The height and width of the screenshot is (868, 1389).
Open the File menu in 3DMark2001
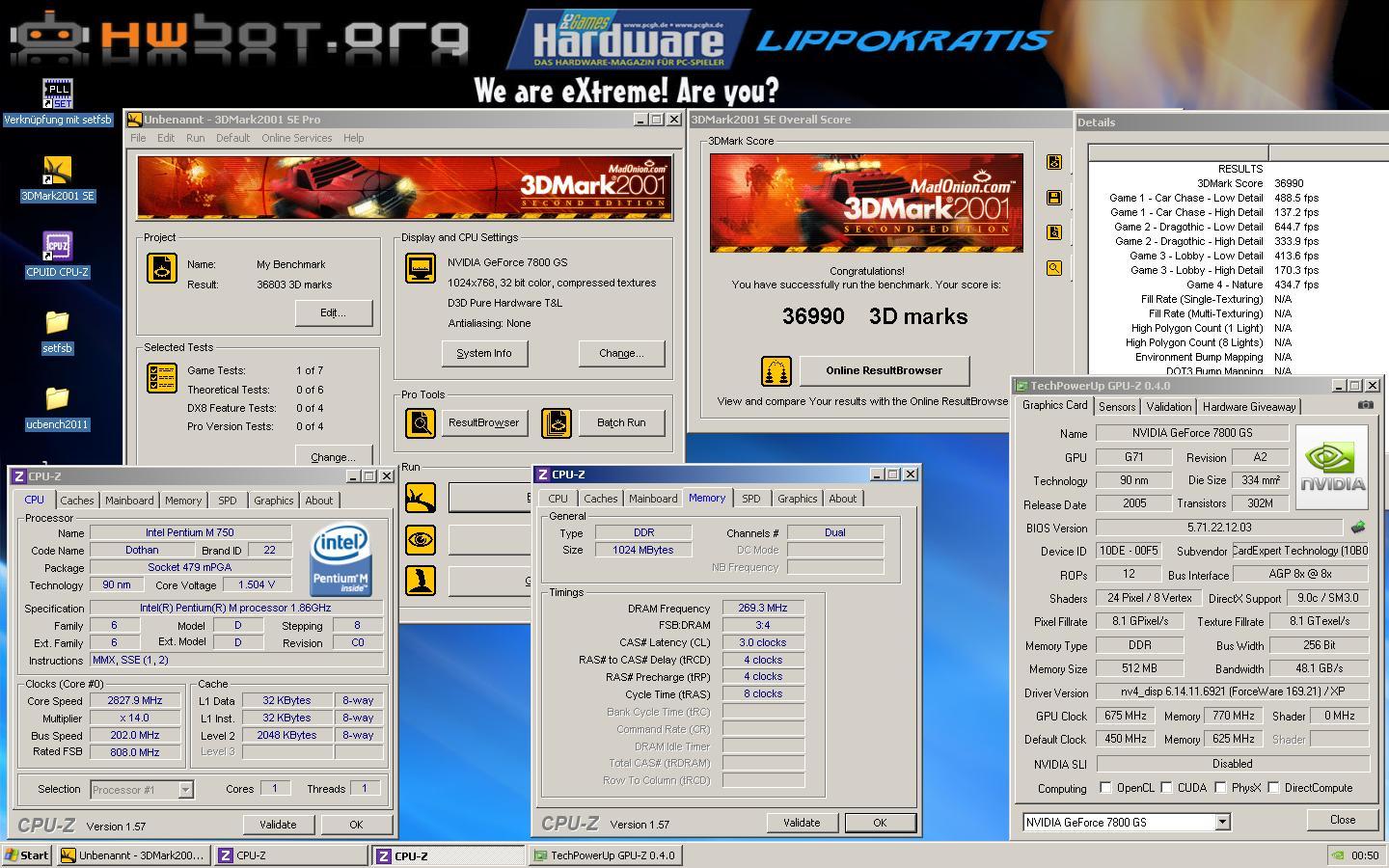(x=138, y=138)
